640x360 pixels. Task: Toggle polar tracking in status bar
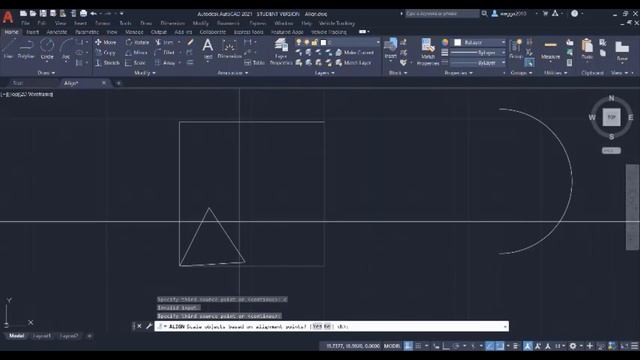pyautogui.click(x=456, y=346)
